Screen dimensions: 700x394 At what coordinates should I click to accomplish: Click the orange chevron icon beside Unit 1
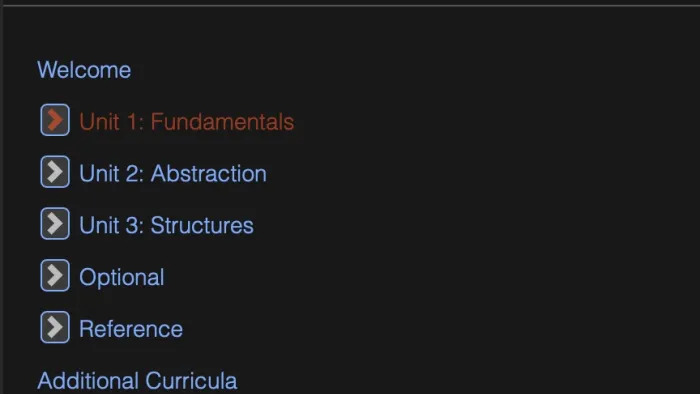pos(55,120)
